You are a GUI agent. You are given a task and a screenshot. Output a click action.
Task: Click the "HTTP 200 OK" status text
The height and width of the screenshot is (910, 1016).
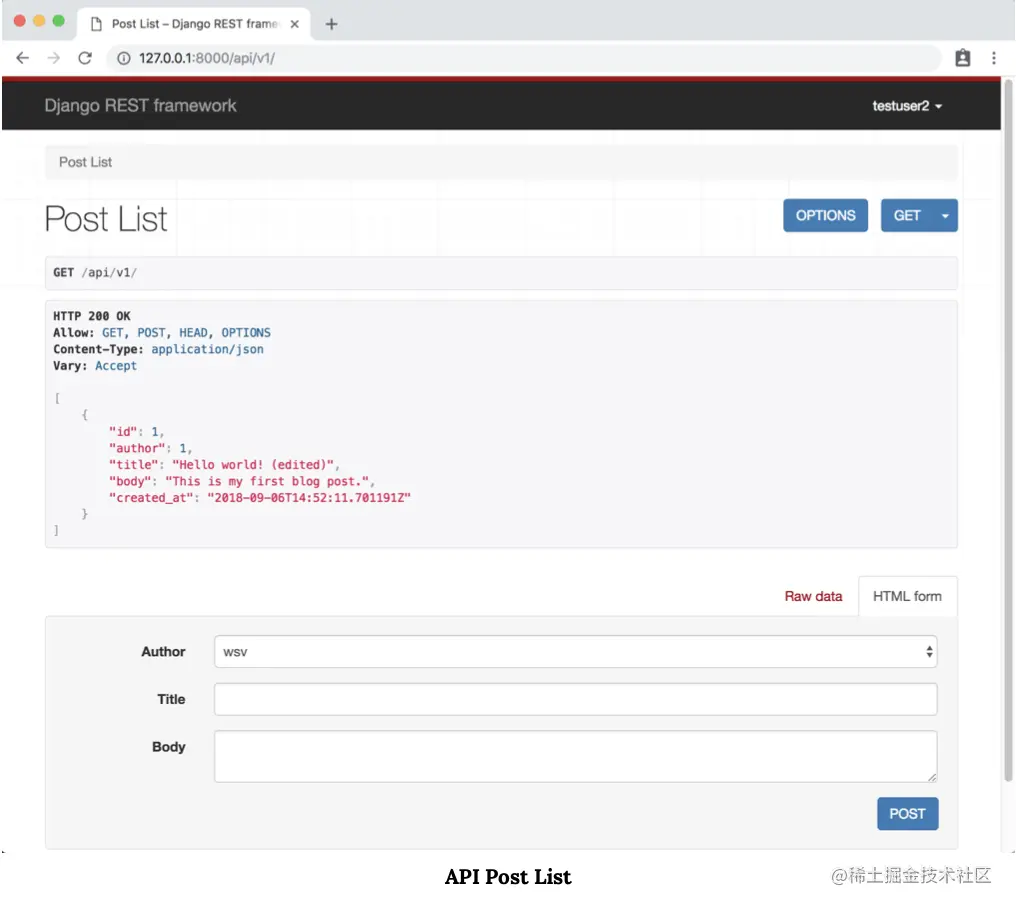pyautogui.click(x=92, y=316)
